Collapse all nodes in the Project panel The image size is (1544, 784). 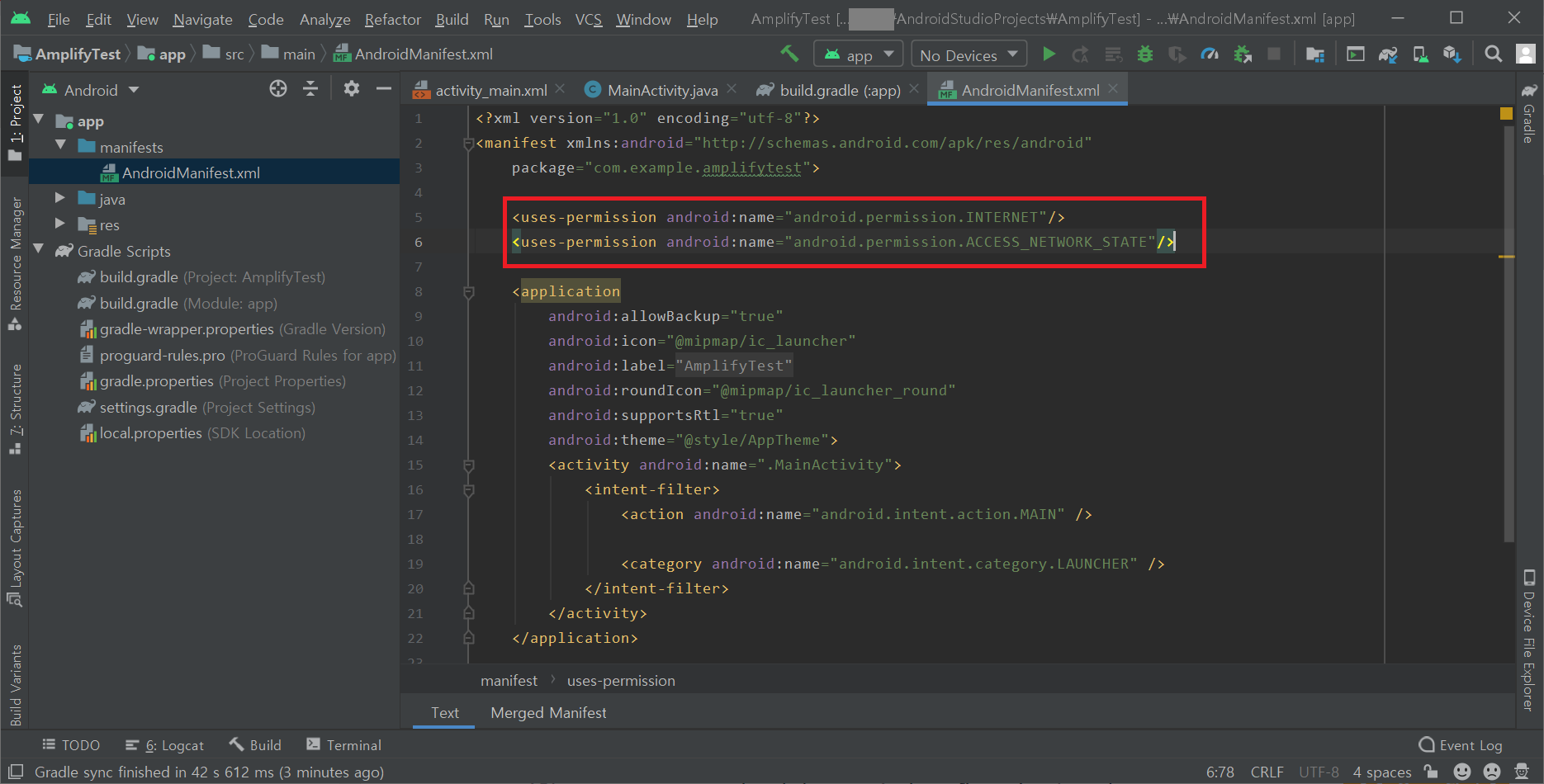(310, 88)
